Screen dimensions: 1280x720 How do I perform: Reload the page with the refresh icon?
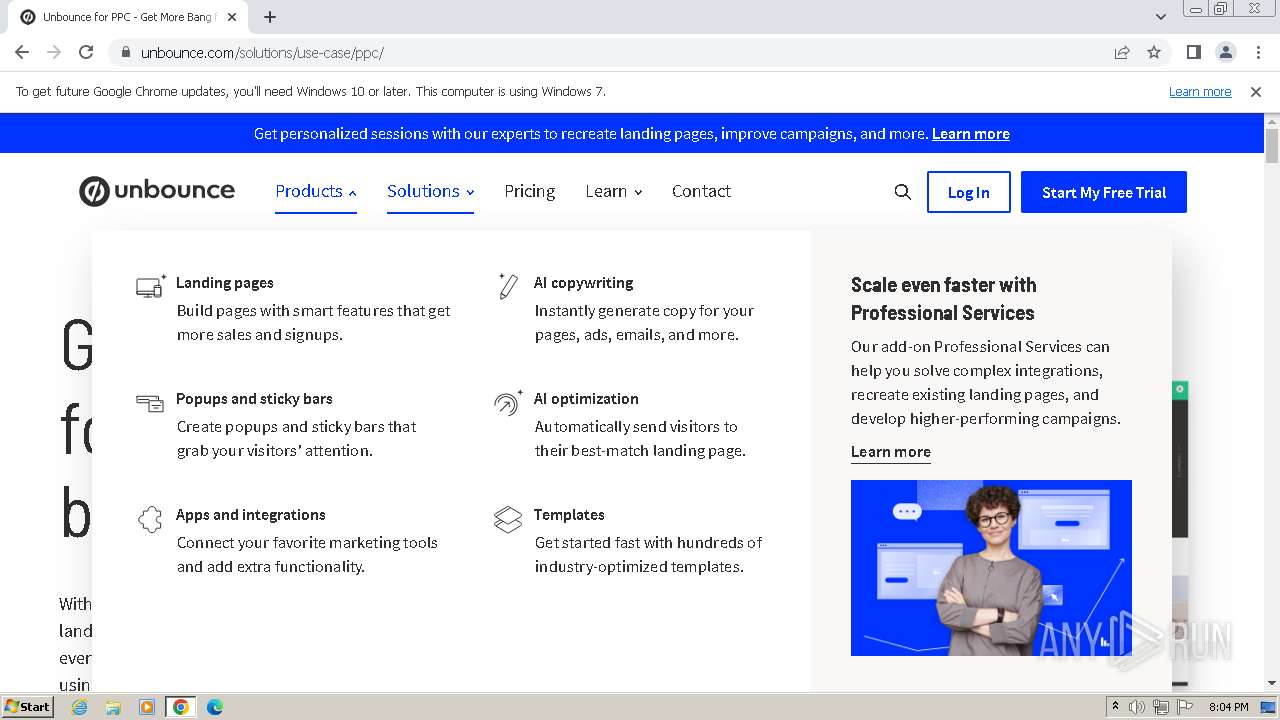pyautogui.click(x=86, y=52)
